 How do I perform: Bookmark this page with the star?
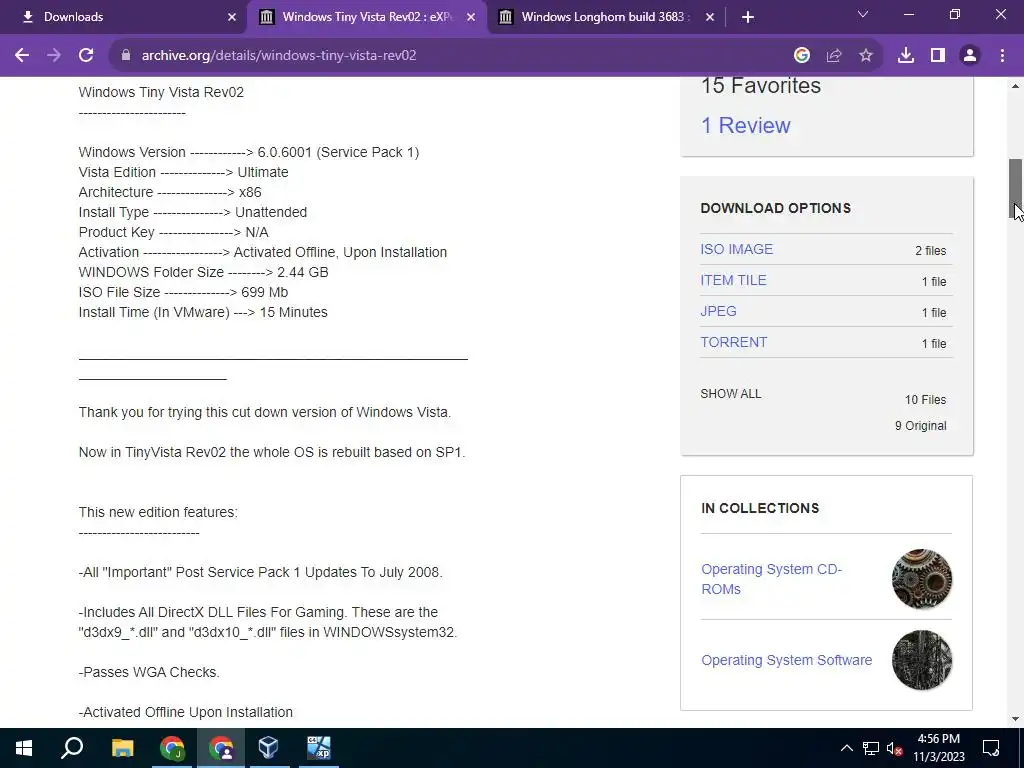click(866, 56)
